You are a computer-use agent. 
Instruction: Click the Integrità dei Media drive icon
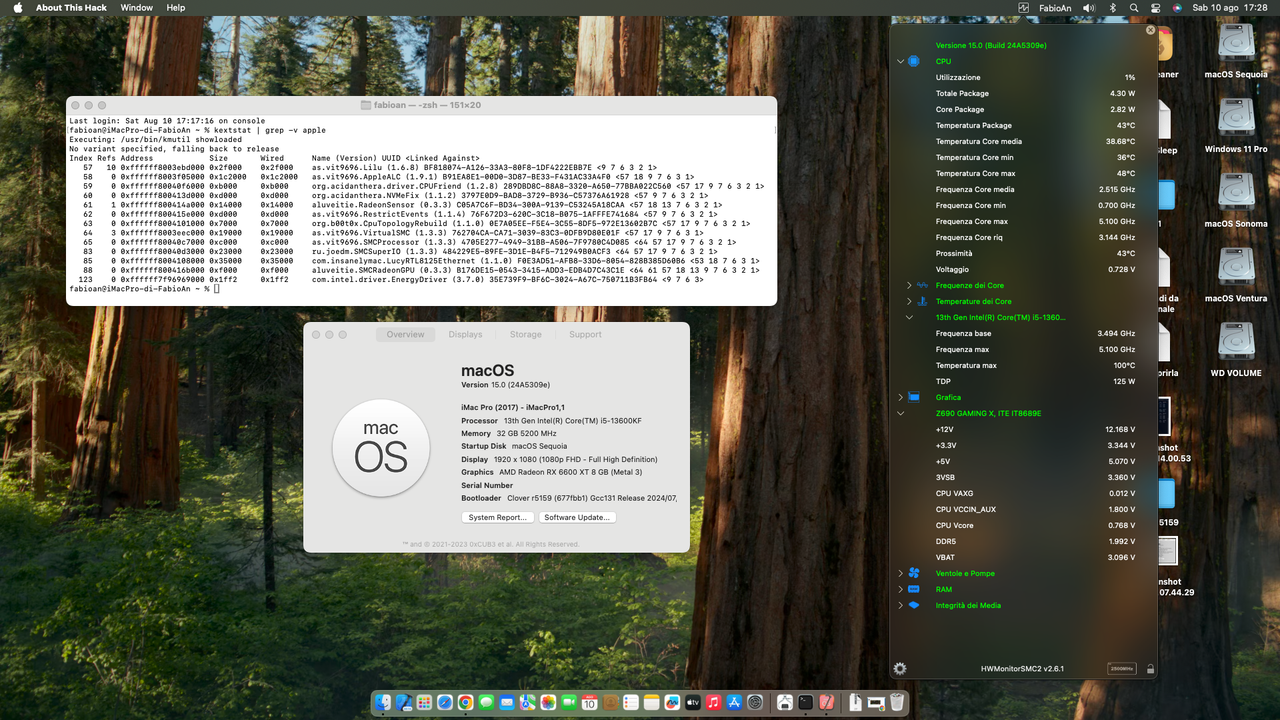tap(914, 605)
